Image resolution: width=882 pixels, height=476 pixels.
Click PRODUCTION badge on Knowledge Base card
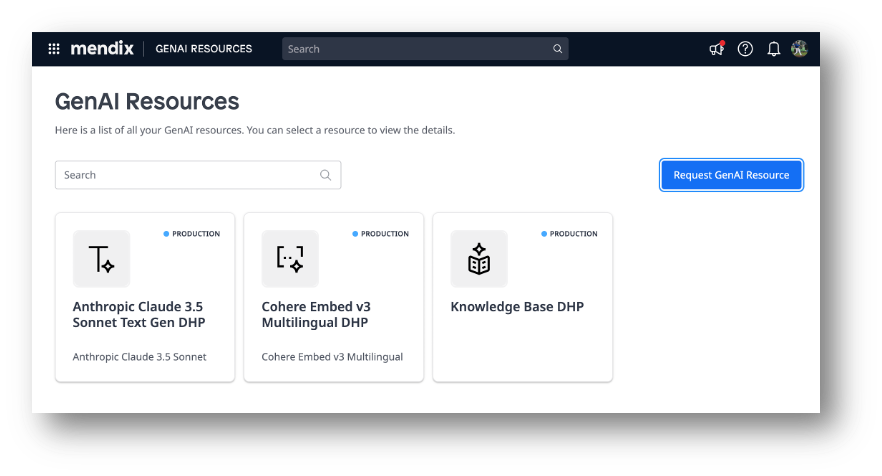569,233
